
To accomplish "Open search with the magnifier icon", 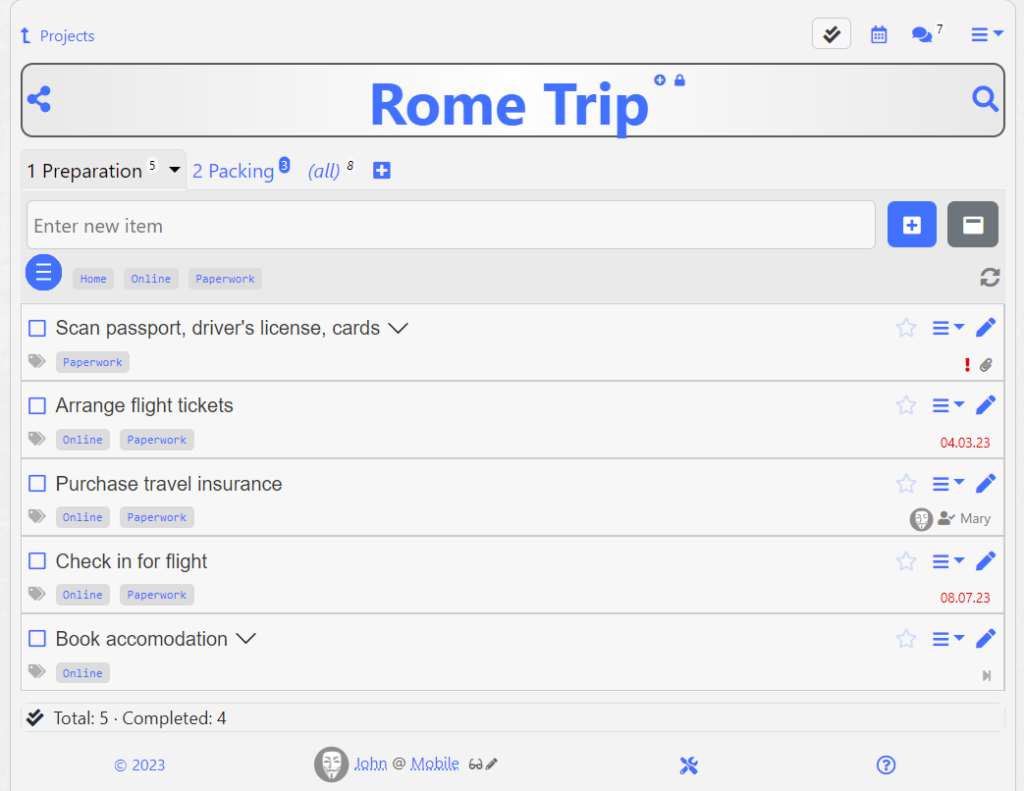I will tap(985, 99).
